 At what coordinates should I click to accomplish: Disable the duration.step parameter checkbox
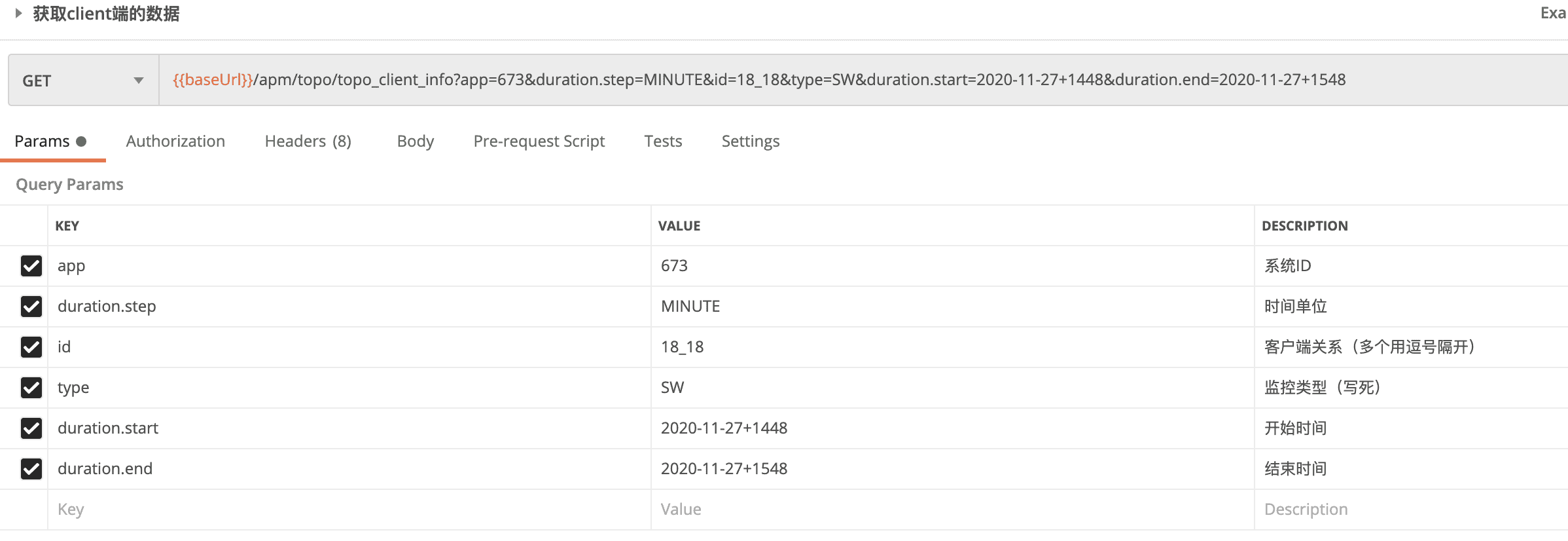tap(31, 307)
